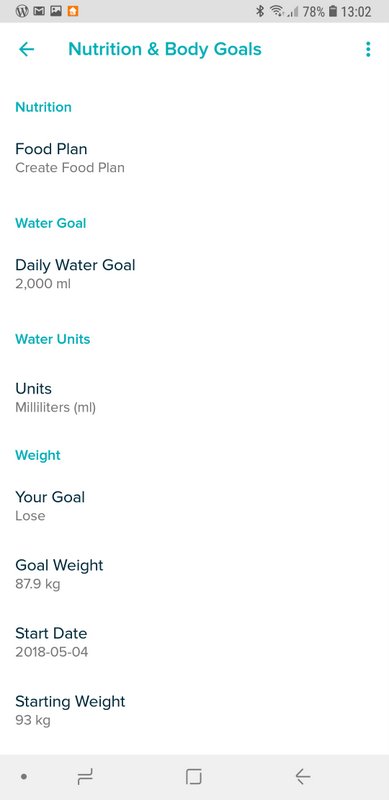The width and height of the screenshot is (389, 800).
Task: Change Your Goal from Lose
Action: click(x=194, y=506)
